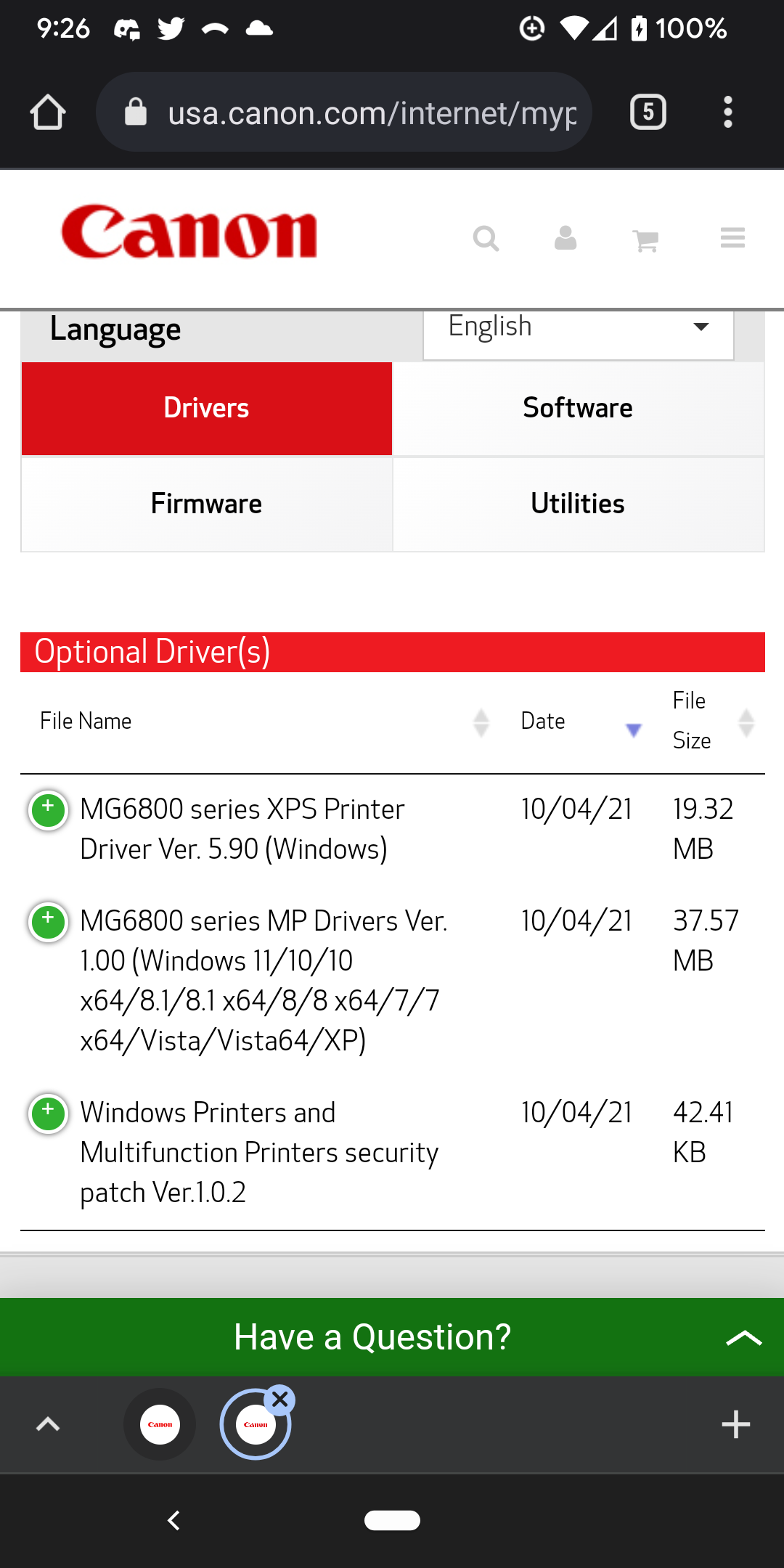
Task: Tap the Chrome home icon
Action: click(48, 113)
